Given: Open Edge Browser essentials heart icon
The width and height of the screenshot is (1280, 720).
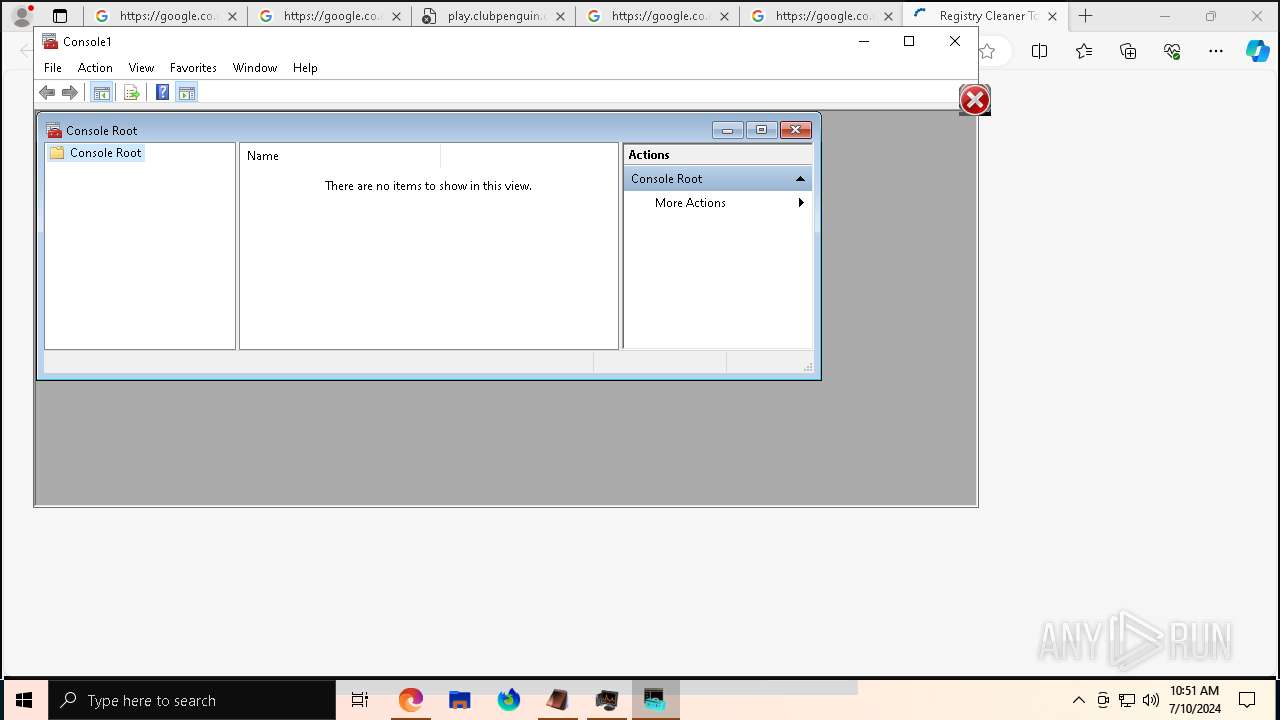Looking at the screenshot, I should [x=1172, y=52].
